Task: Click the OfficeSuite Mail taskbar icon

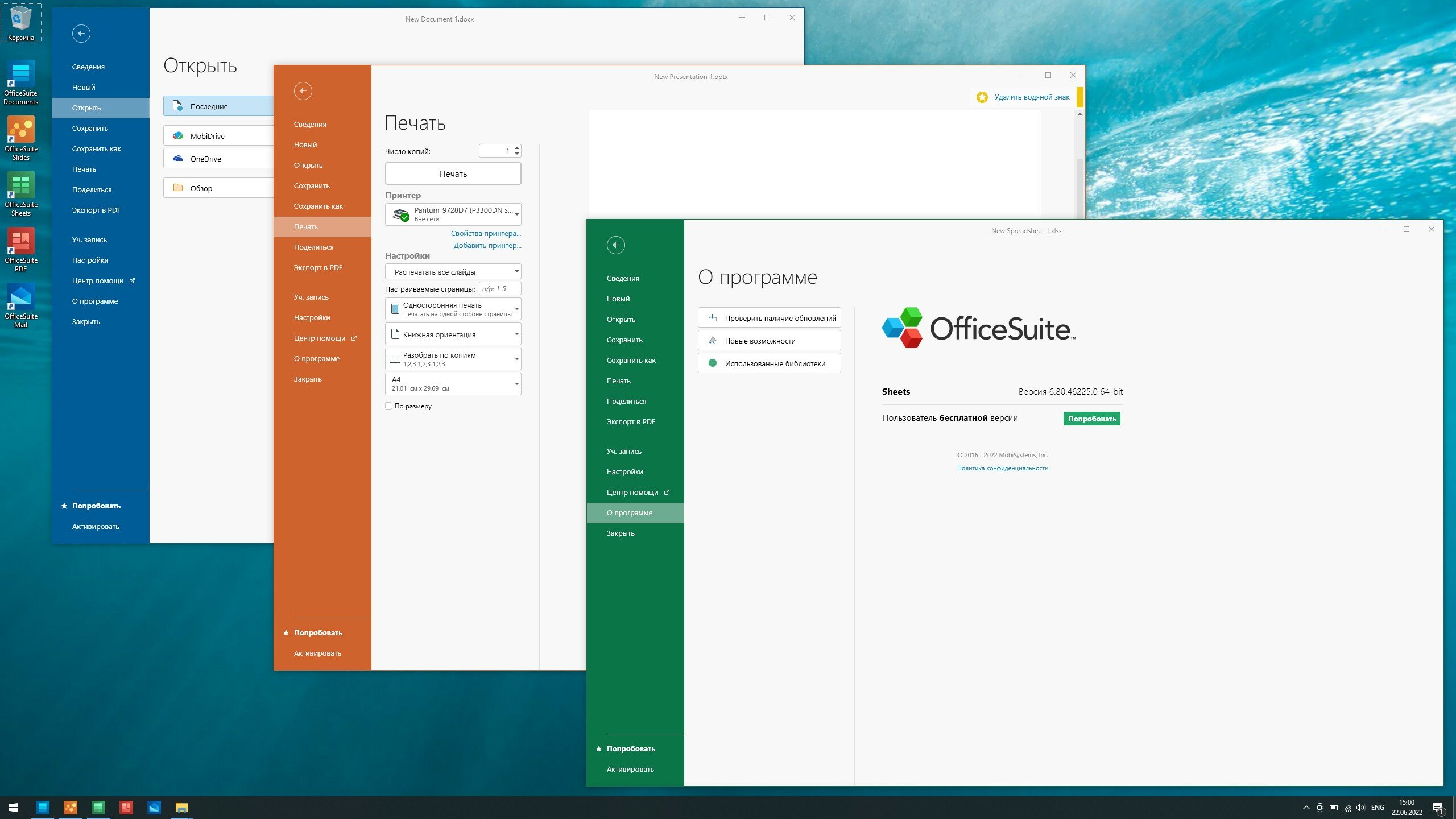Action: click(x=154, y=807)
